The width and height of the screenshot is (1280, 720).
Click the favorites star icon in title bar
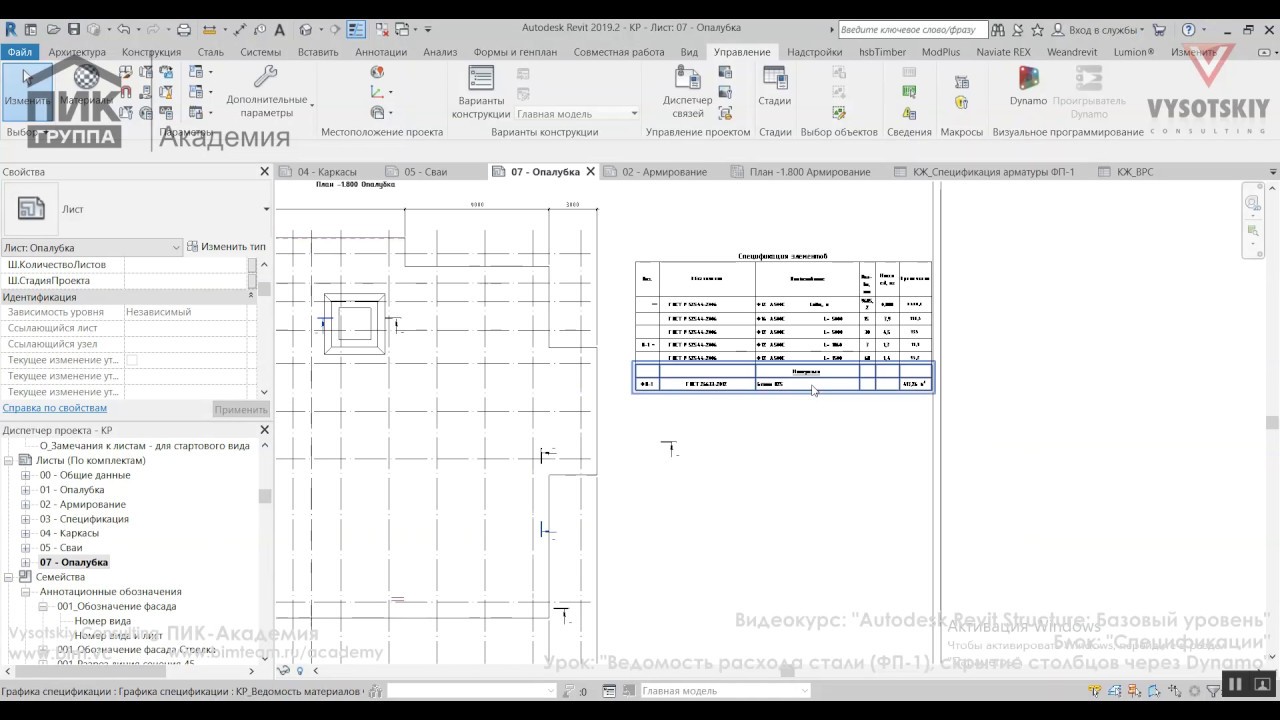pos(1038,30)
